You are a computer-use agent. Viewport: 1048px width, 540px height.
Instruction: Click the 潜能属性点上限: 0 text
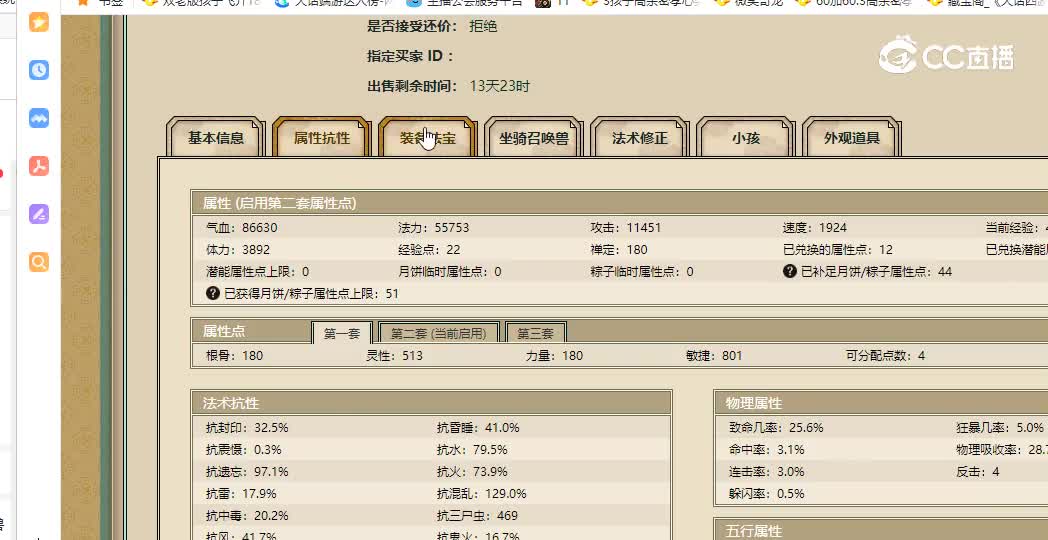(257, 272)
